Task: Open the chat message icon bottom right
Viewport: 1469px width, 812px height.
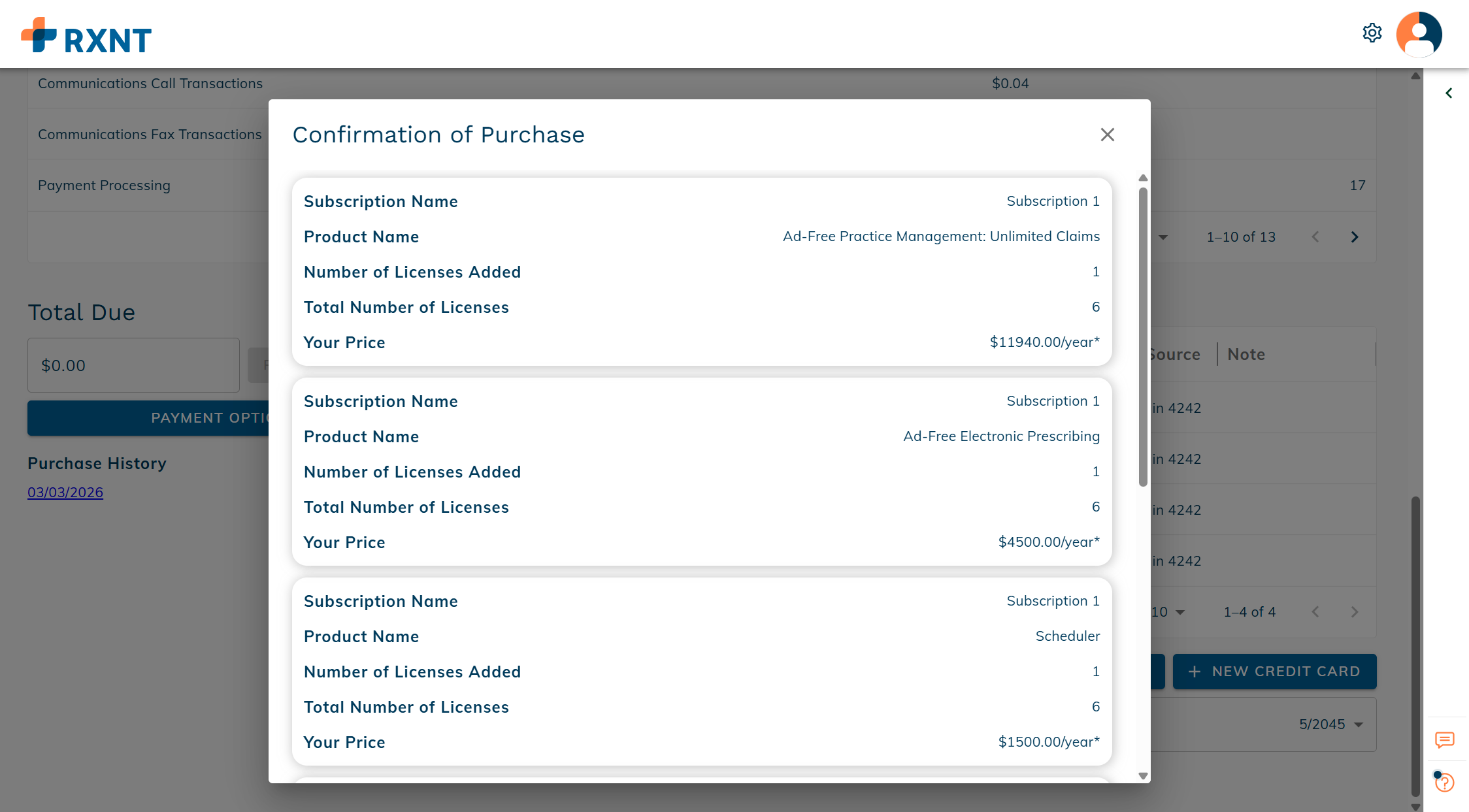Action: coord(1444,740)
